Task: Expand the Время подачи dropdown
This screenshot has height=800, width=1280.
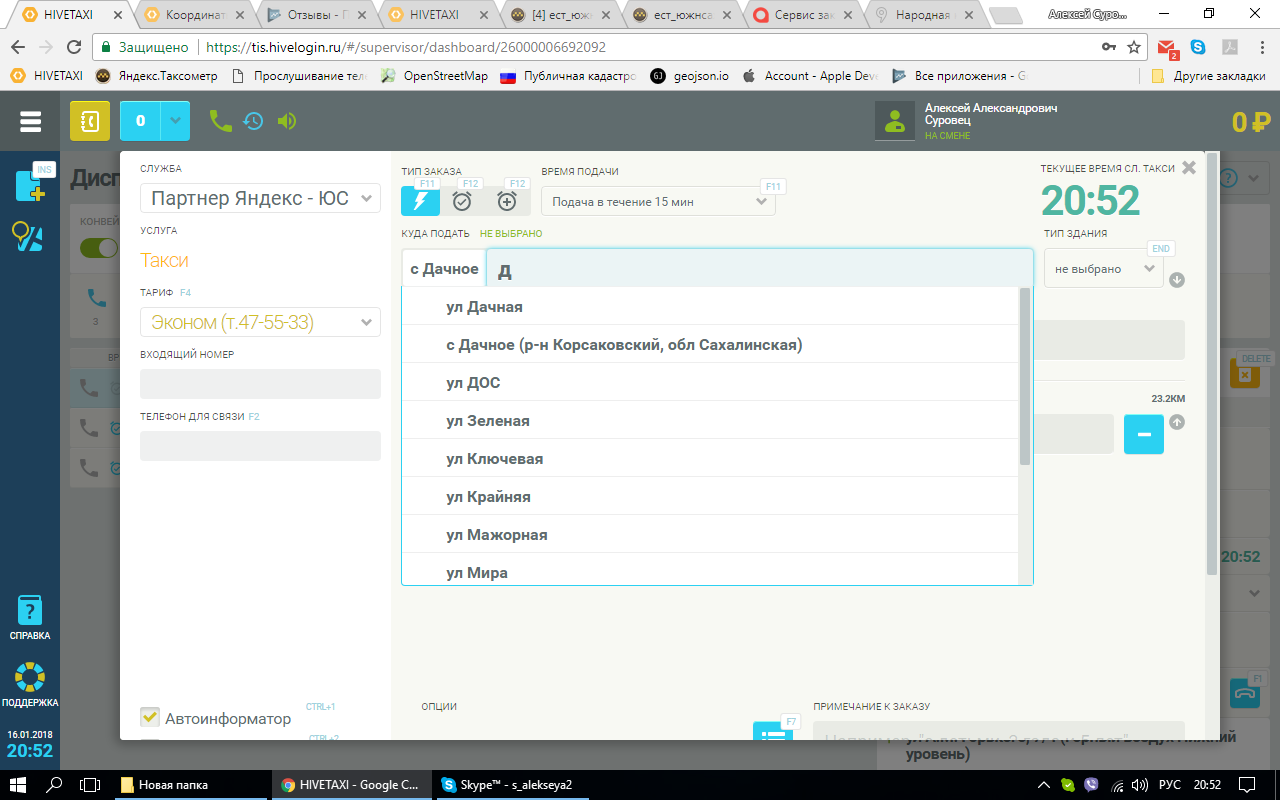Action: point(658,201)
